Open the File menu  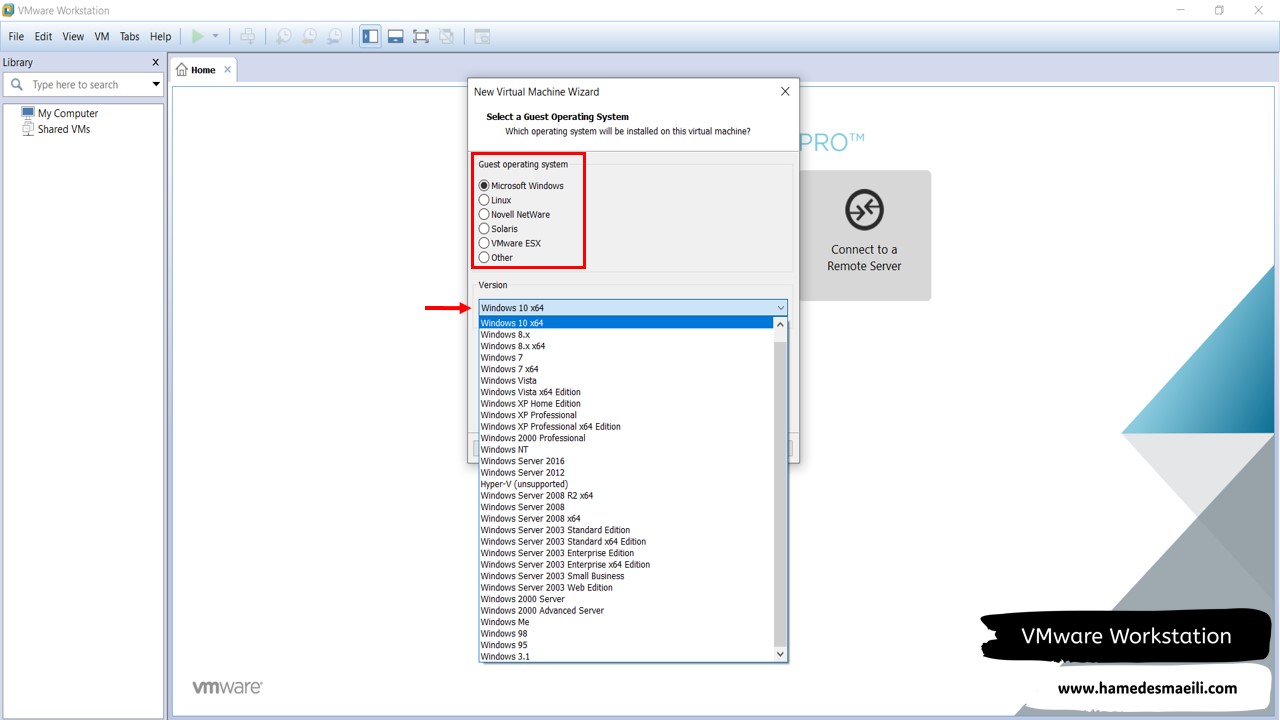click(16, 36)
